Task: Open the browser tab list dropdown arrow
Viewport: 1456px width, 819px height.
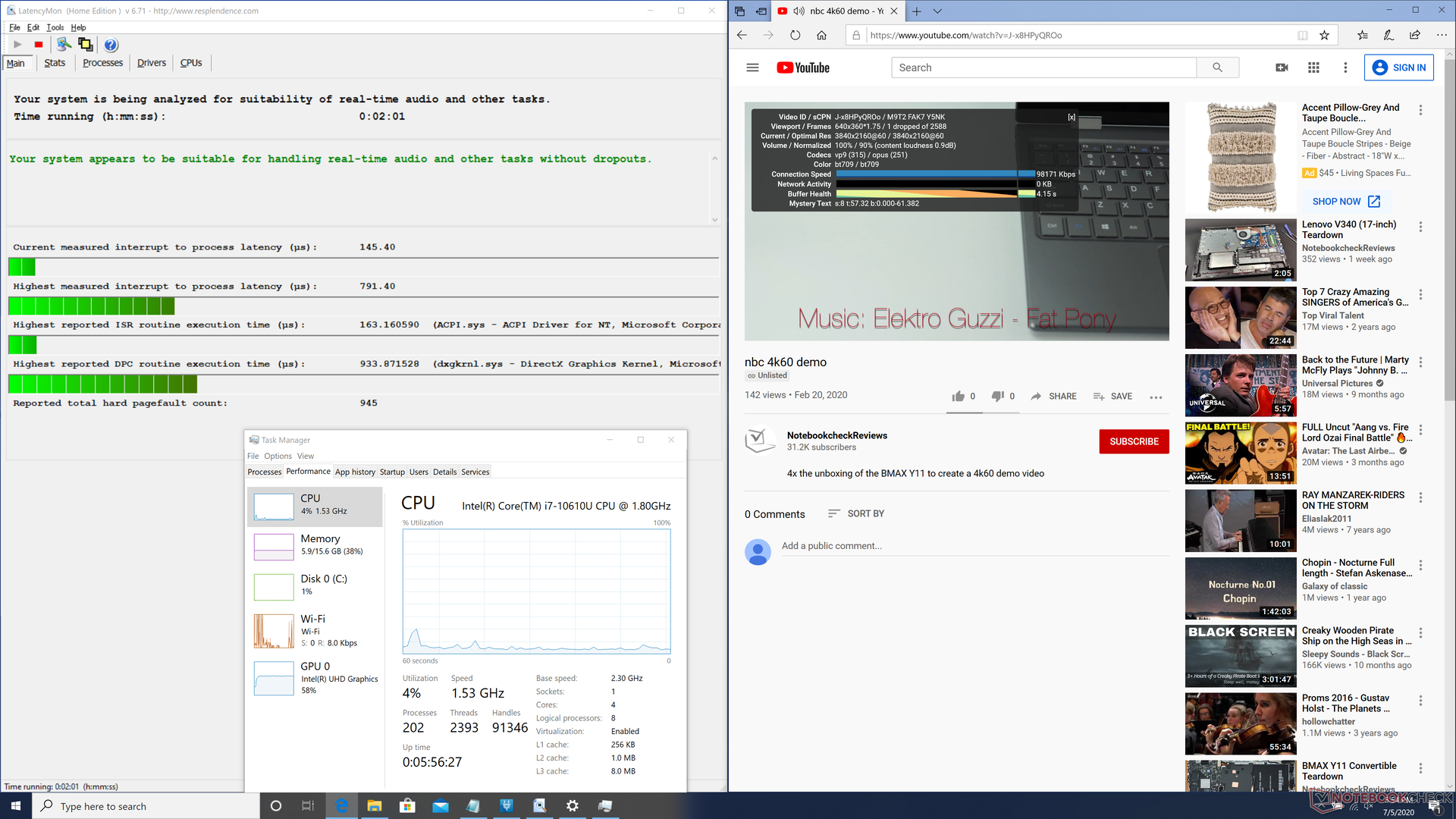Action: click(x=937, y=11)
